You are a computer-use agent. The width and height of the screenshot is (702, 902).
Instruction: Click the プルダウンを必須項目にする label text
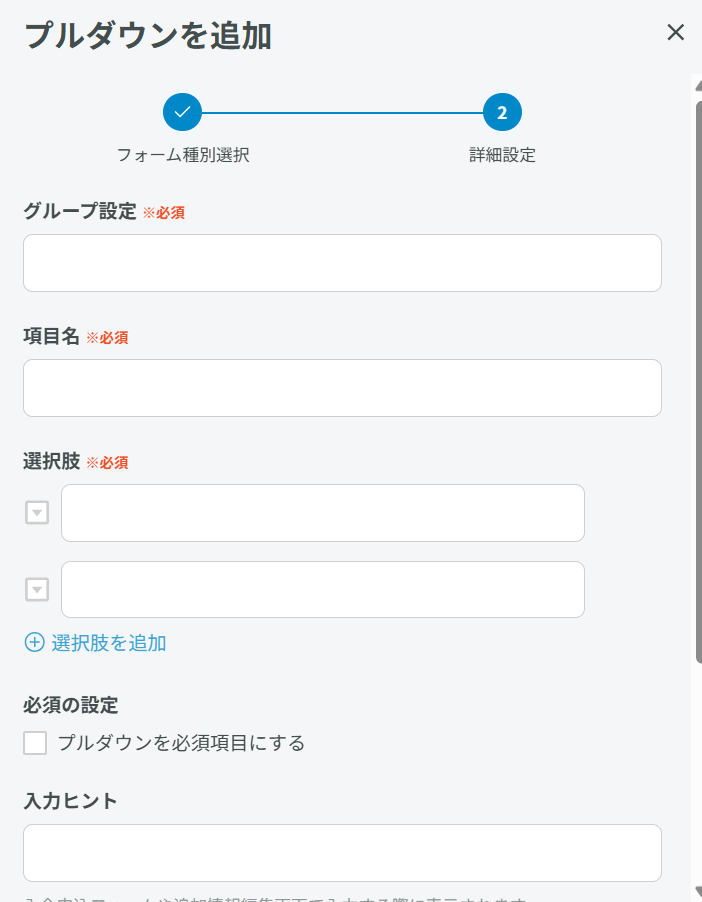tap(181, 743)
